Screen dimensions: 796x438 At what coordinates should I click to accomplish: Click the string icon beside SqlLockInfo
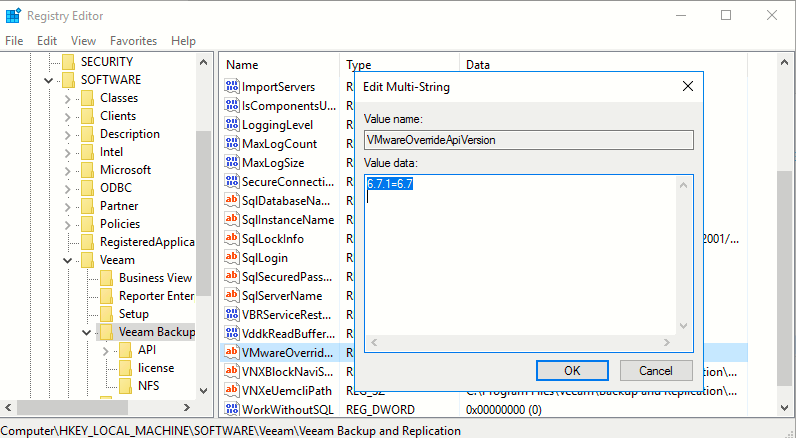[231, 238]
